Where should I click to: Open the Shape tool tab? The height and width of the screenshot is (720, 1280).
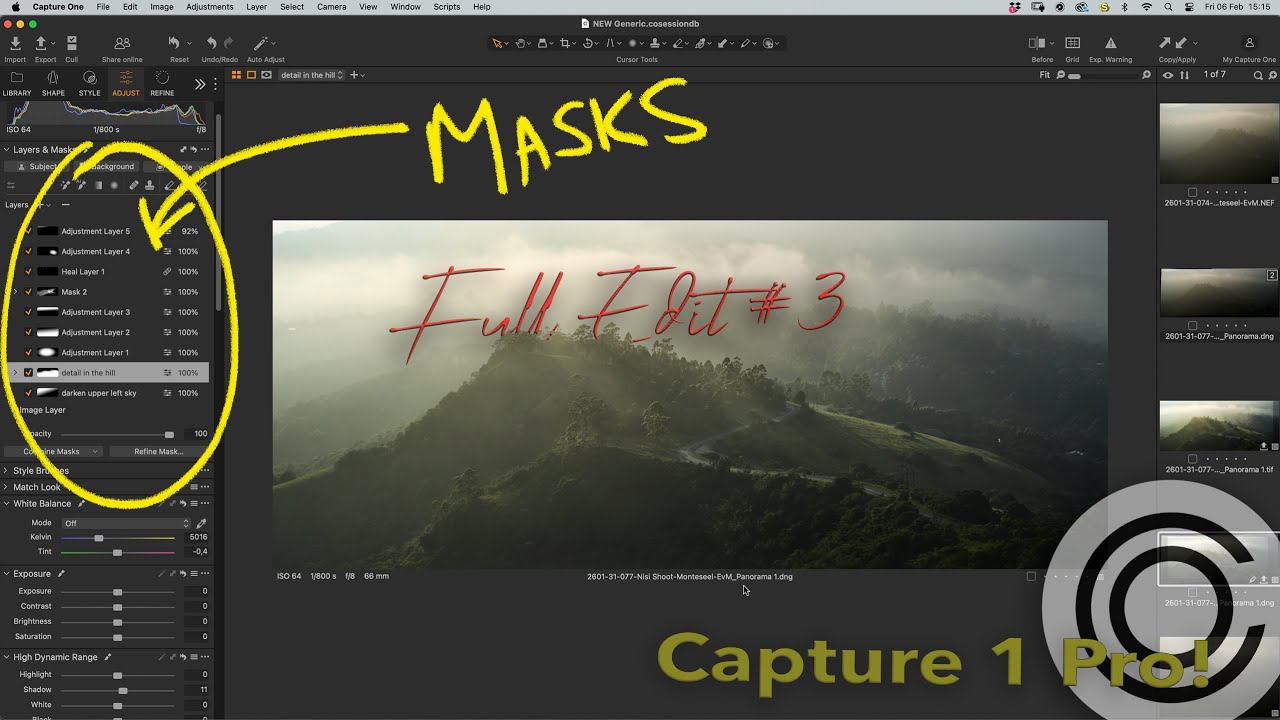pos(53,84)
